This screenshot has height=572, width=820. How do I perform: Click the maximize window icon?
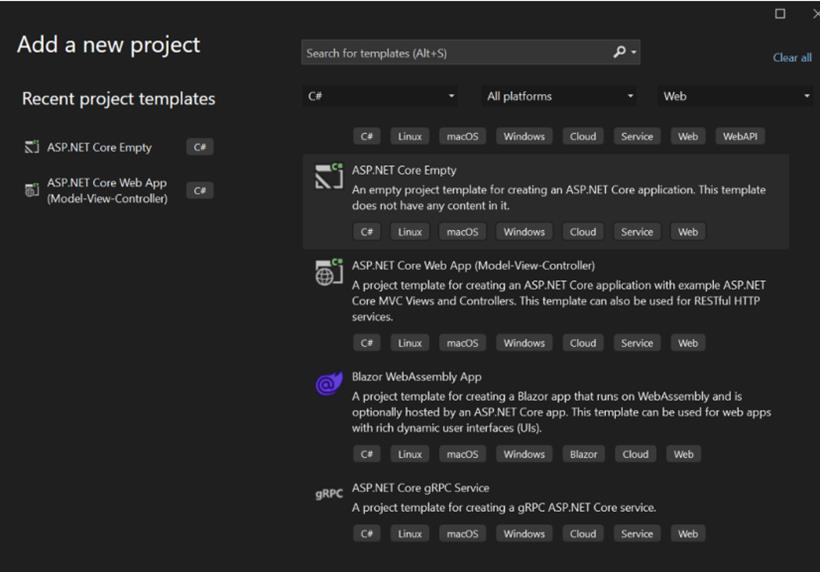[x=780, y=14]
